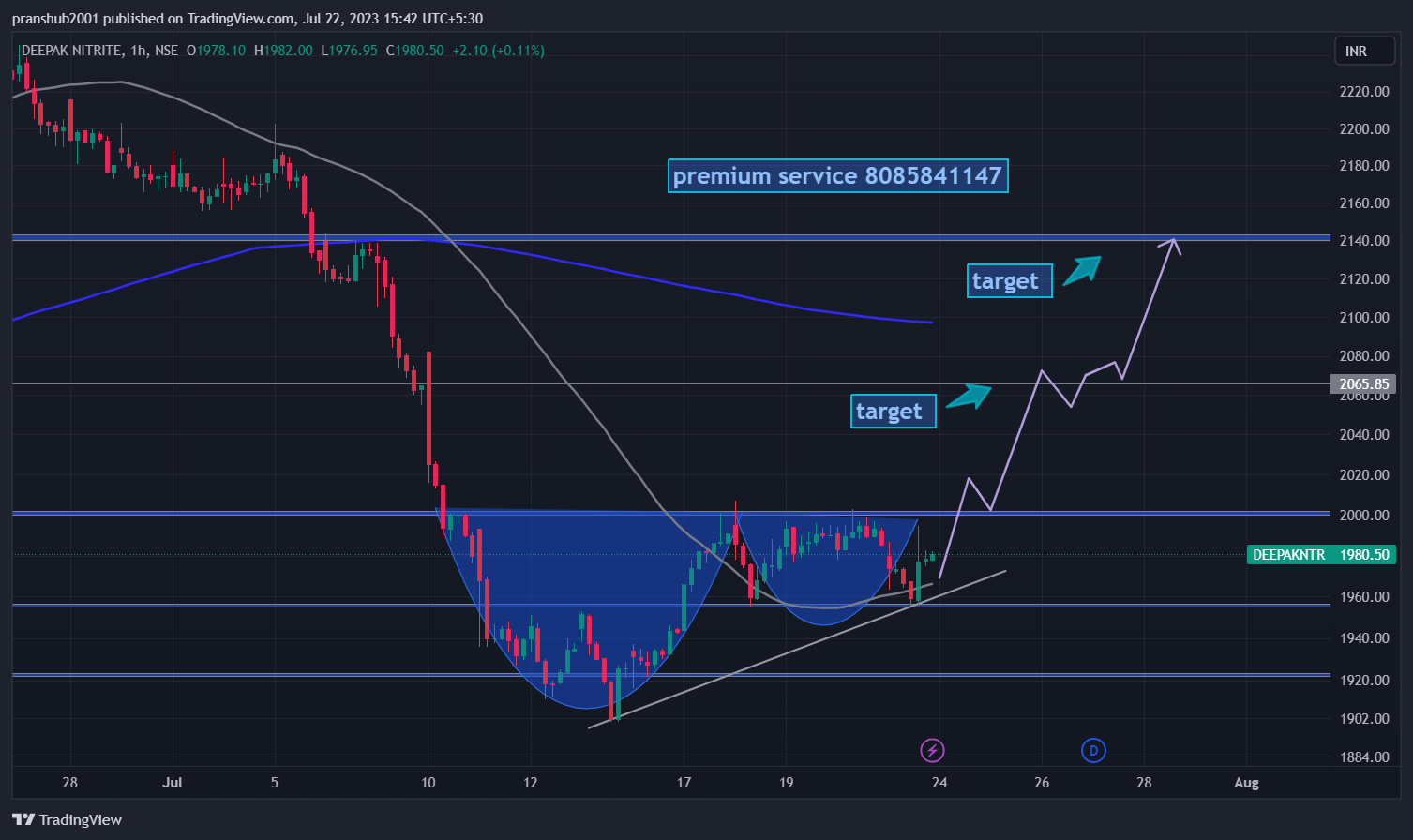
Task: Click the 24 date label on time axis
Action: (x=939, y=782)
